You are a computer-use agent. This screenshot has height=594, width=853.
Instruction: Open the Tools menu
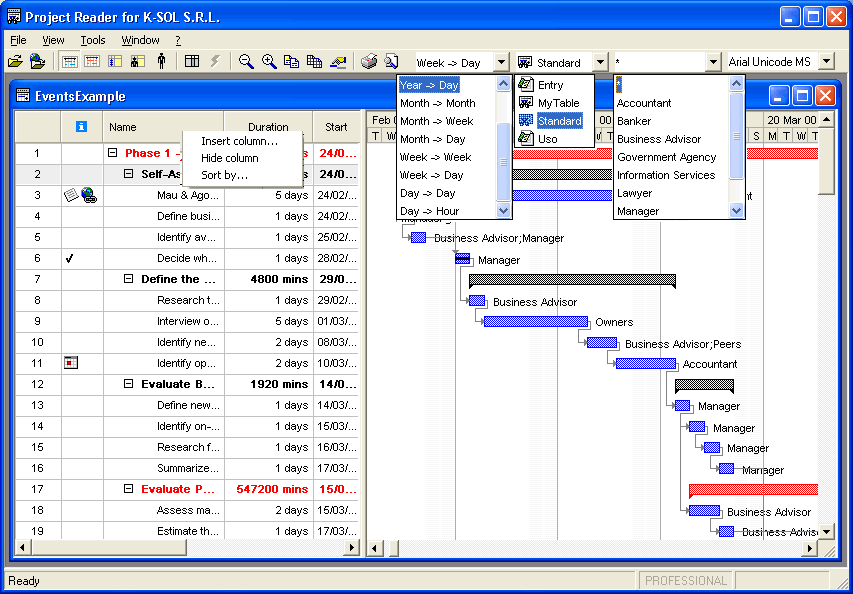[x=93, y=40]
